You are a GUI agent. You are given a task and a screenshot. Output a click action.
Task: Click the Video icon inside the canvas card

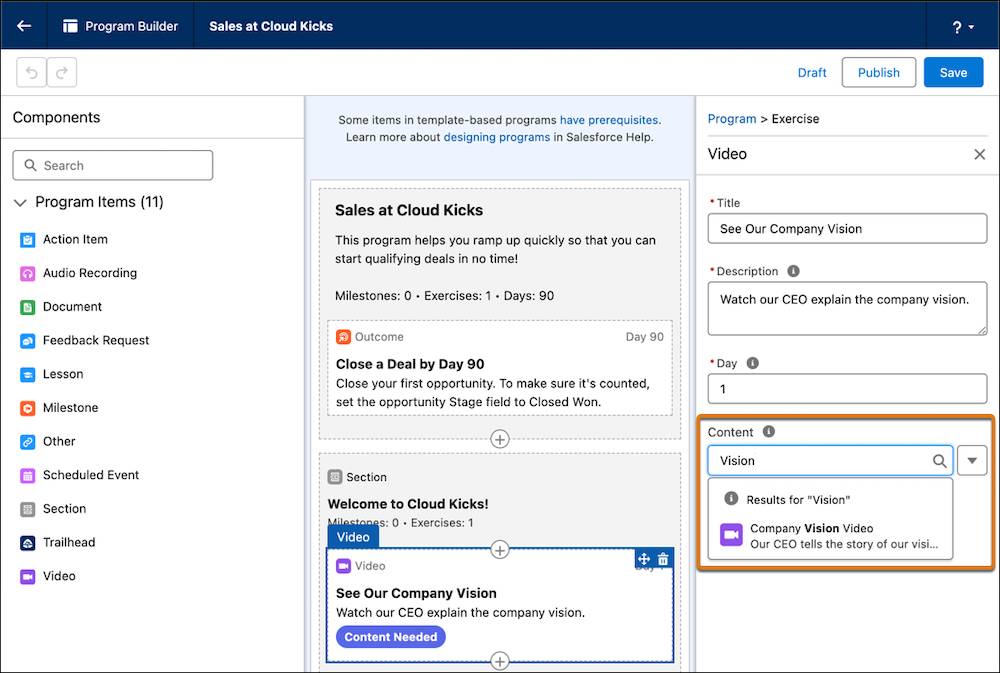343,566
